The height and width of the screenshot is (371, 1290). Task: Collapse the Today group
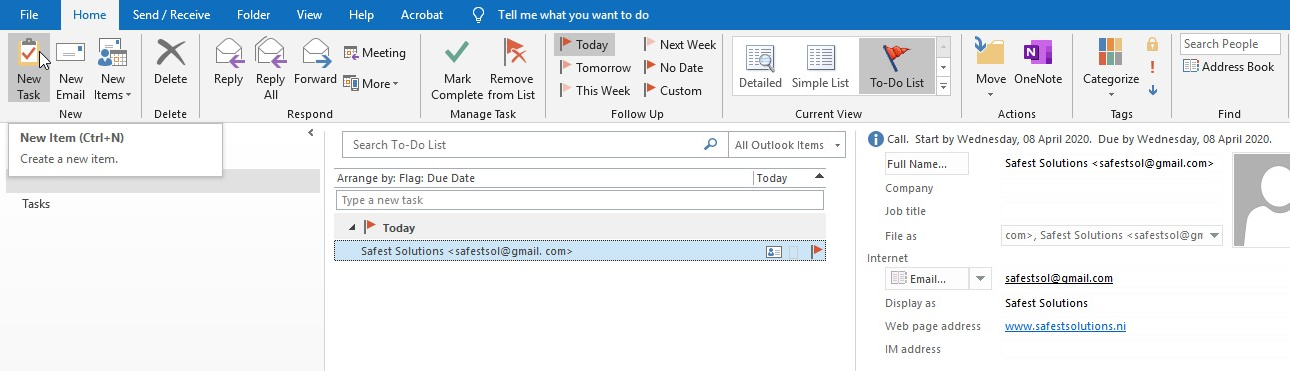pyautogui.click(x=351, y=228)
